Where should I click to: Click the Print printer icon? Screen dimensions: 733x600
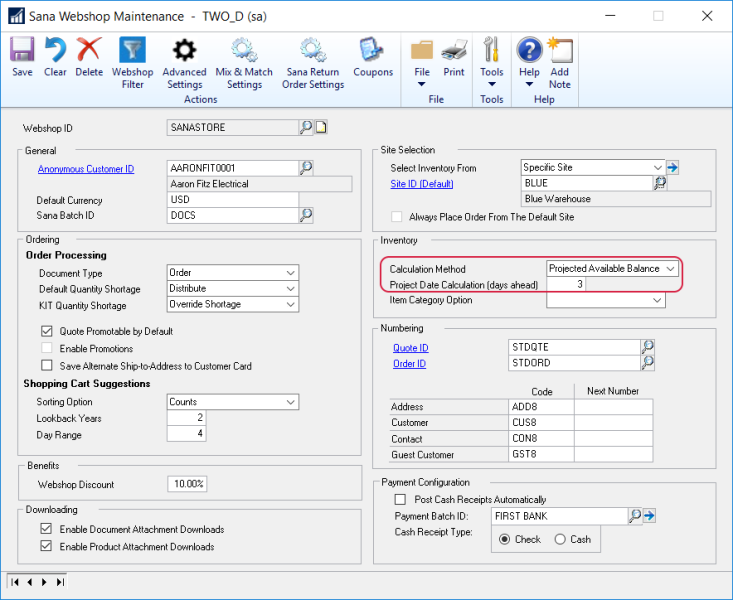point(454,50)
